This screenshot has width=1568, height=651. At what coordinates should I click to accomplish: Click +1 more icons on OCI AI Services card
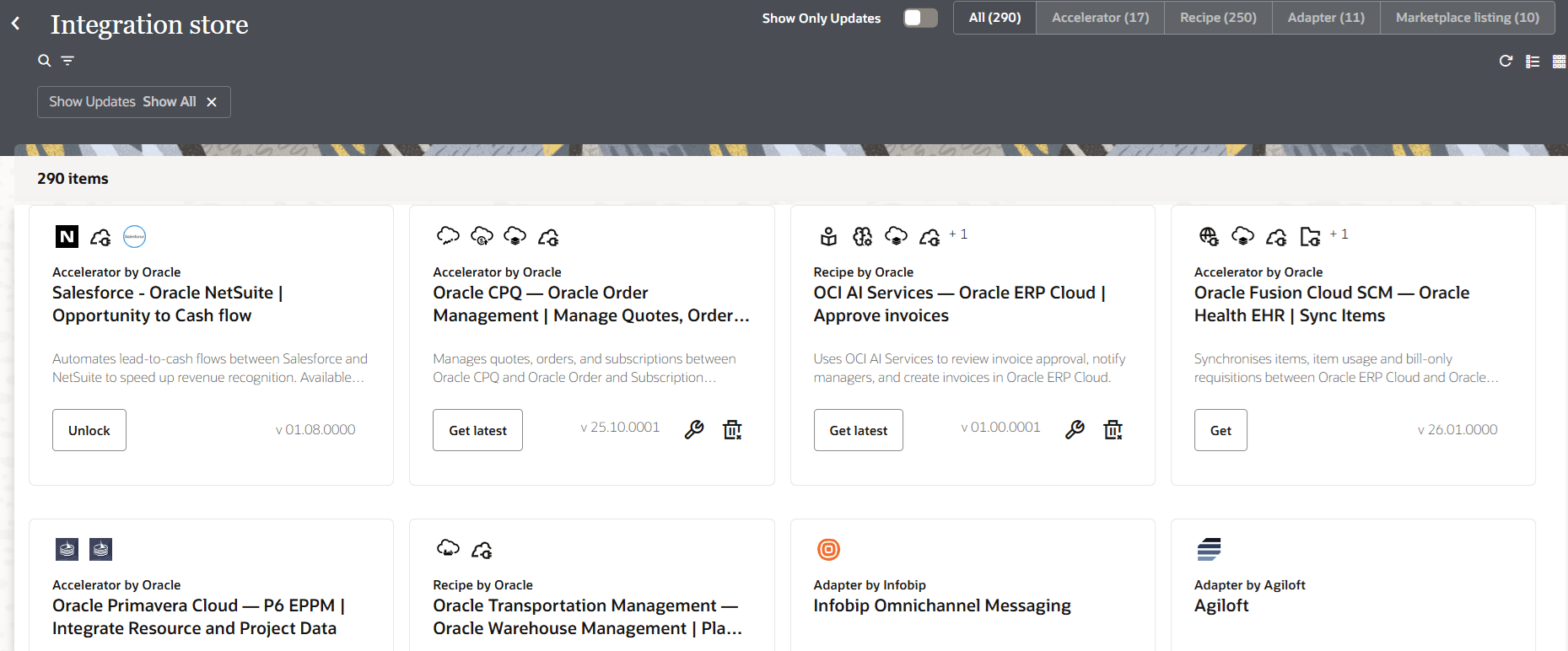click(958, 234)
